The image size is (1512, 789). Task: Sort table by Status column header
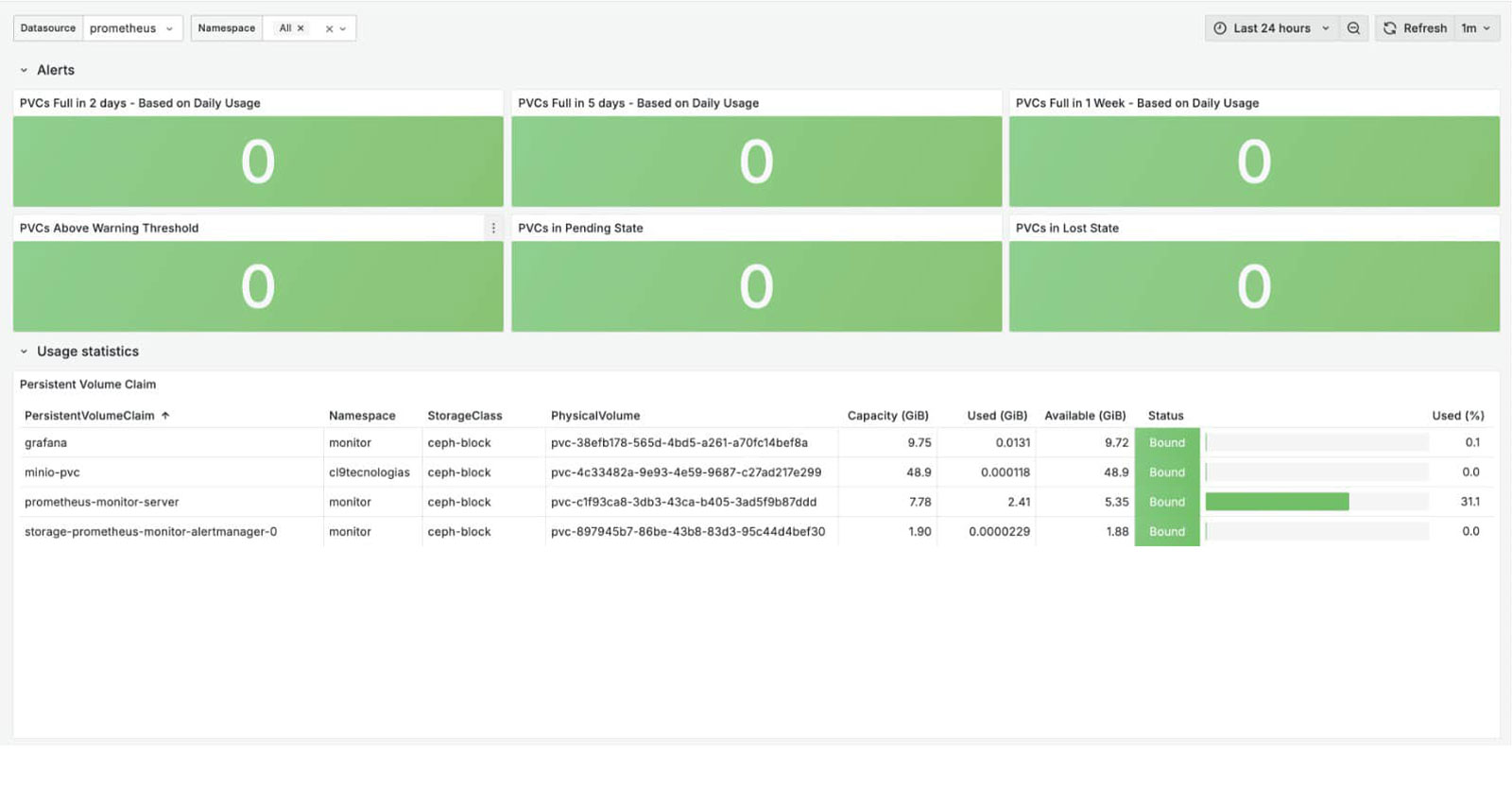[x=1165, y=416]
